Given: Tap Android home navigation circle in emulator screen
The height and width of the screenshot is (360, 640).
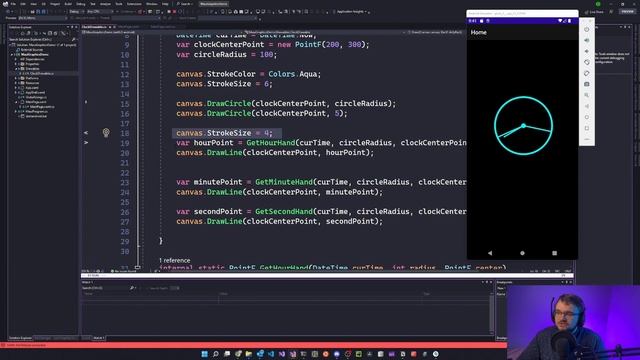Looking at the screenshot, I should point(522,253).
